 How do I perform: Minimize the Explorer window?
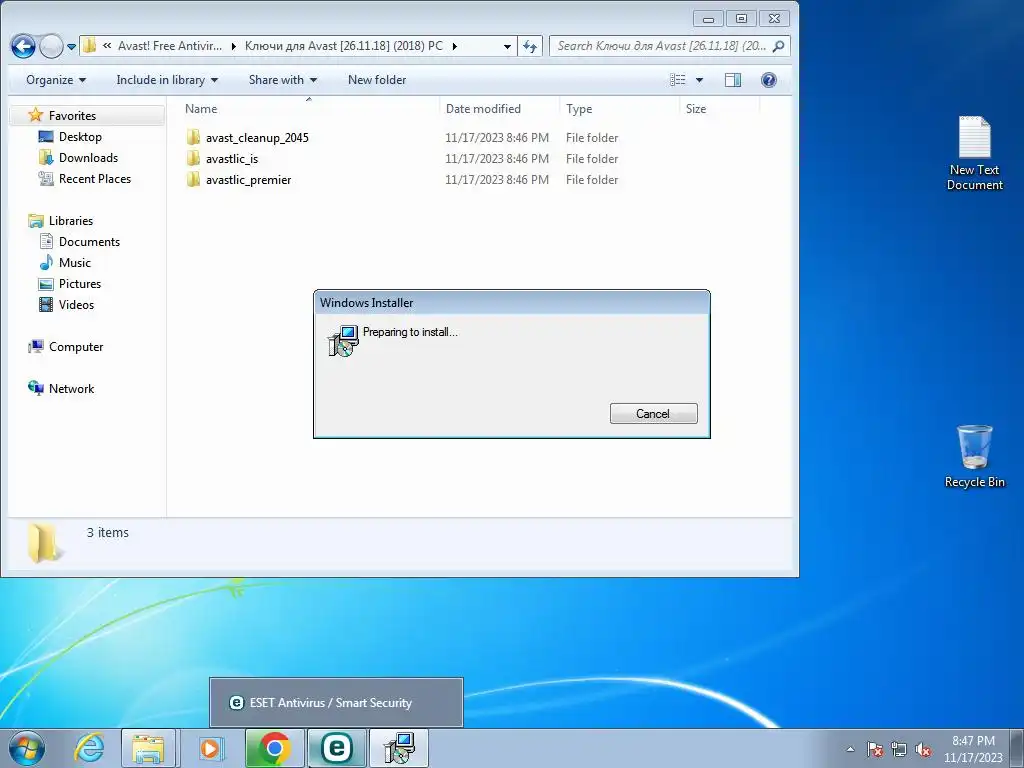[709, 19]
